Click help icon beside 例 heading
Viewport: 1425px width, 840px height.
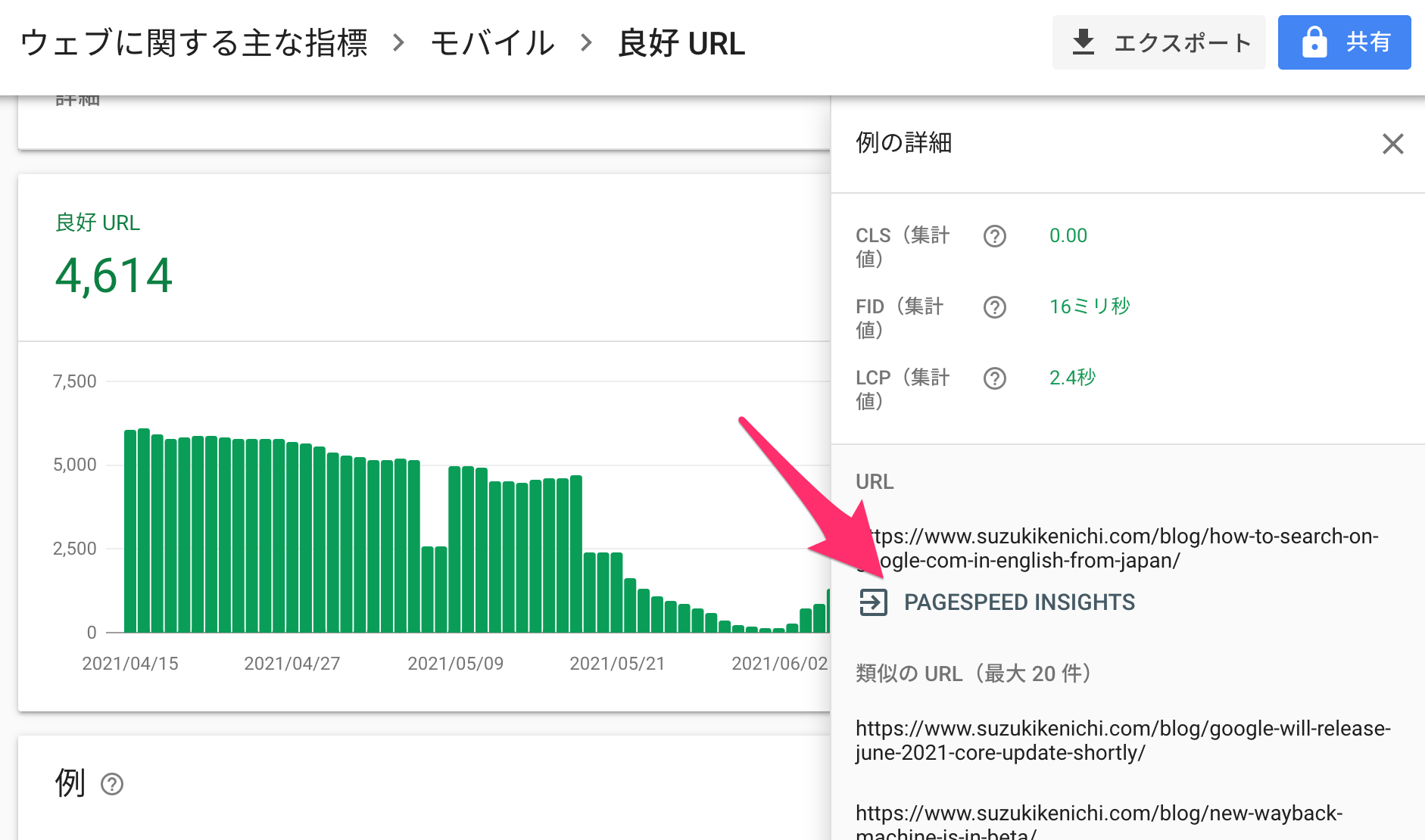pos(112,784)
